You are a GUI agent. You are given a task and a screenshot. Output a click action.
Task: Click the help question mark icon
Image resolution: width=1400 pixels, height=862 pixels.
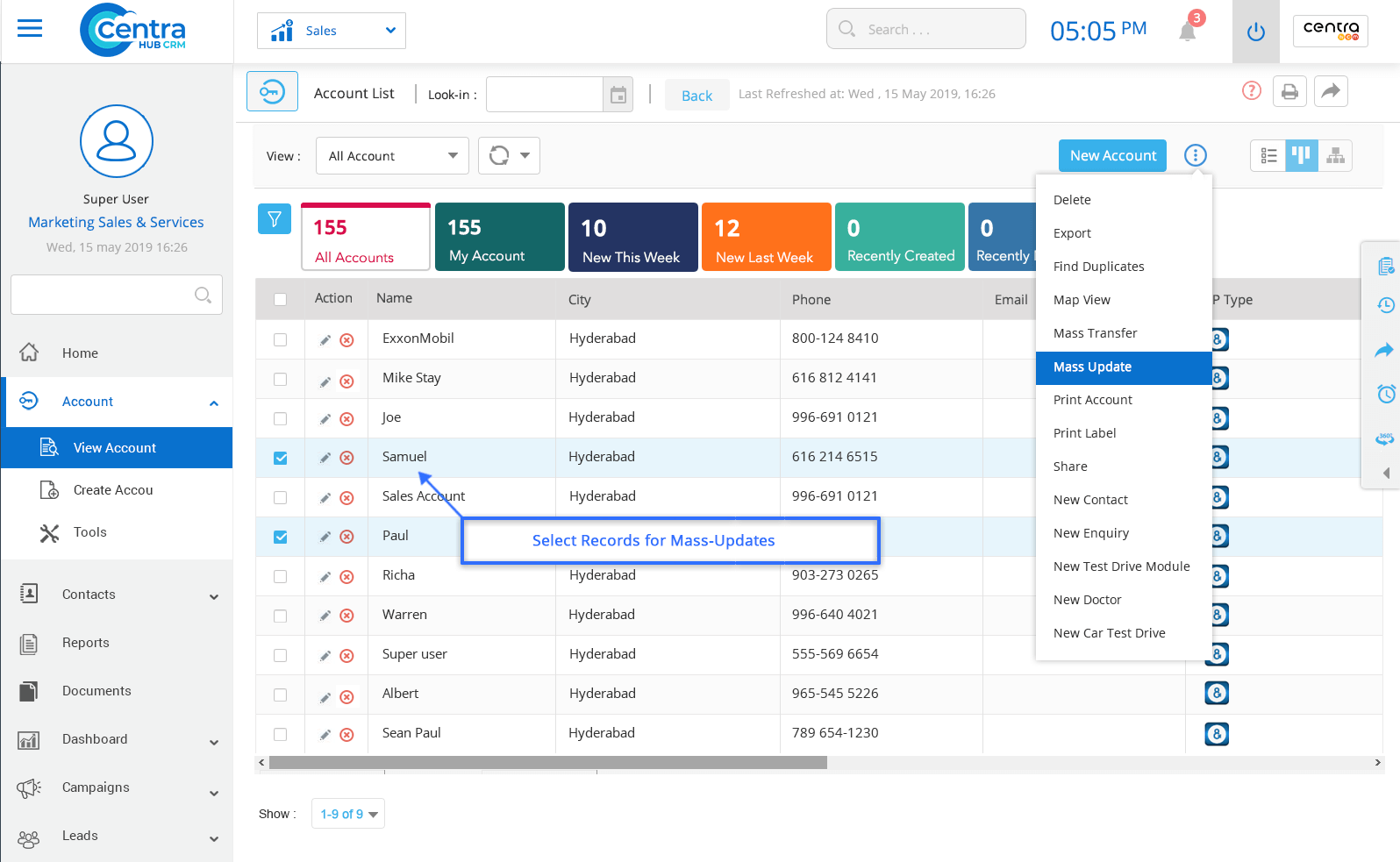click(x=1252, y=90)
